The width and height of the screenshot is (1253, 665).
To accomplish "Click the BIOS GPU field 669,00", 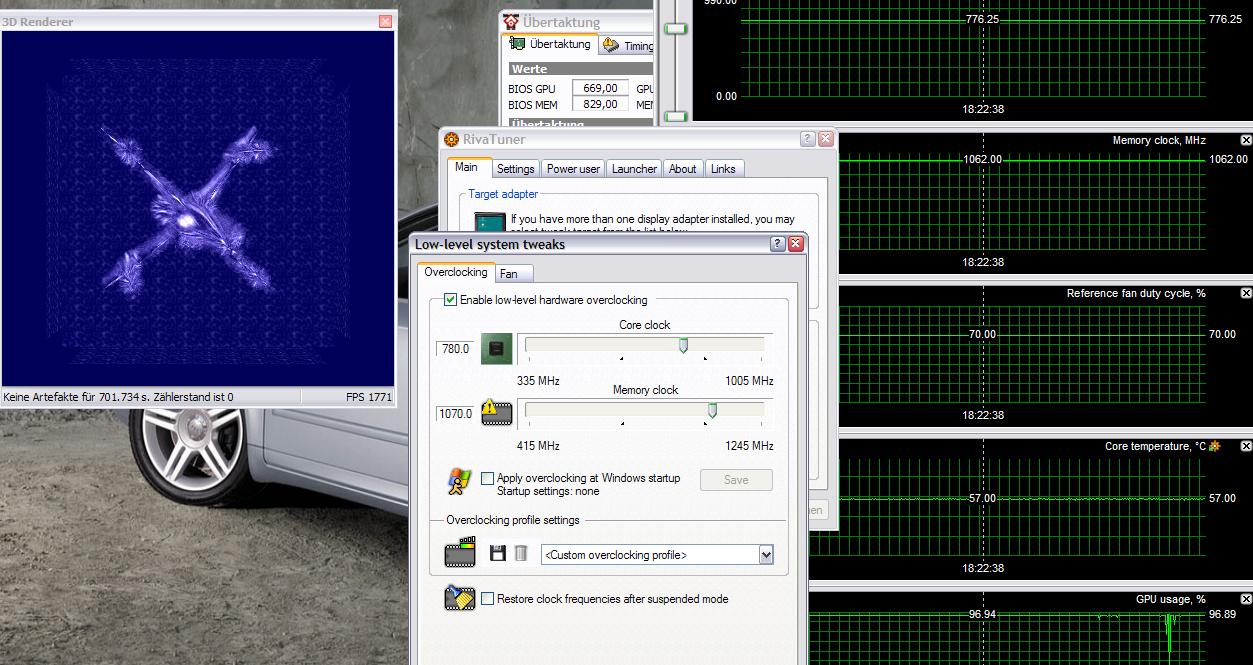I will [600, 89].
